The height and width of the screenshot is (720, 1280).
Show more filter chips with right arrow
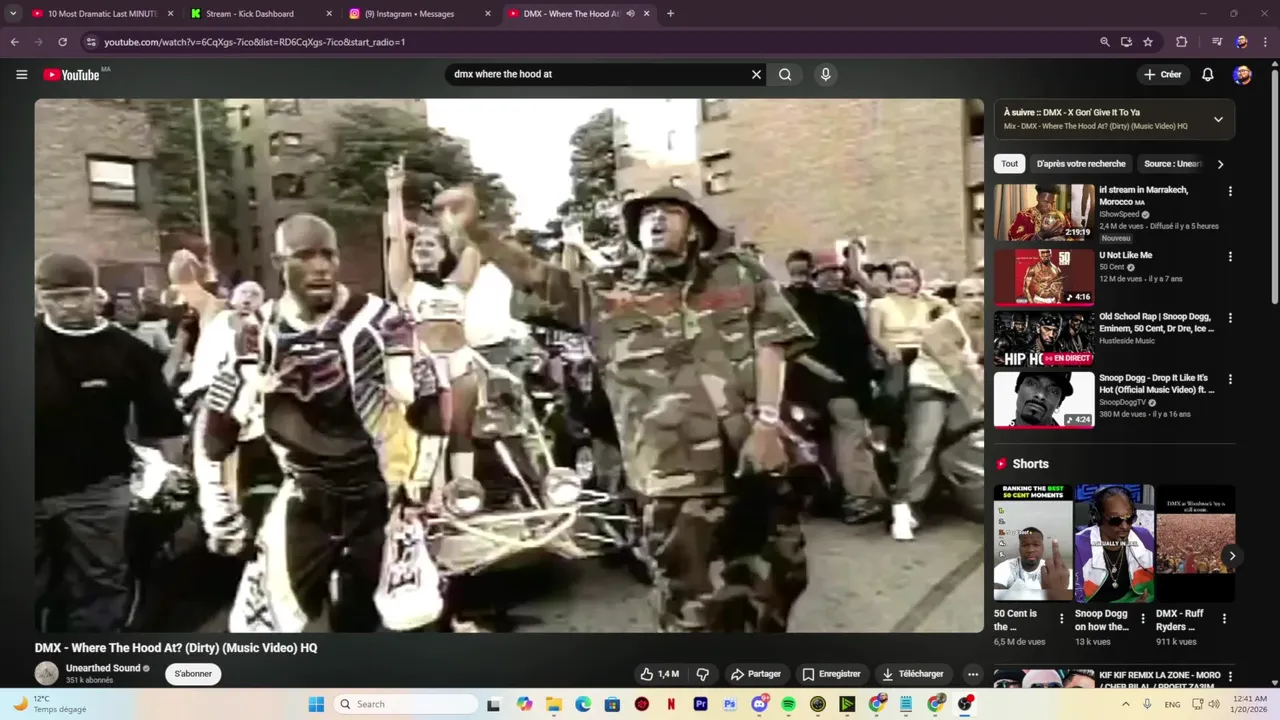click(1220, 164)
